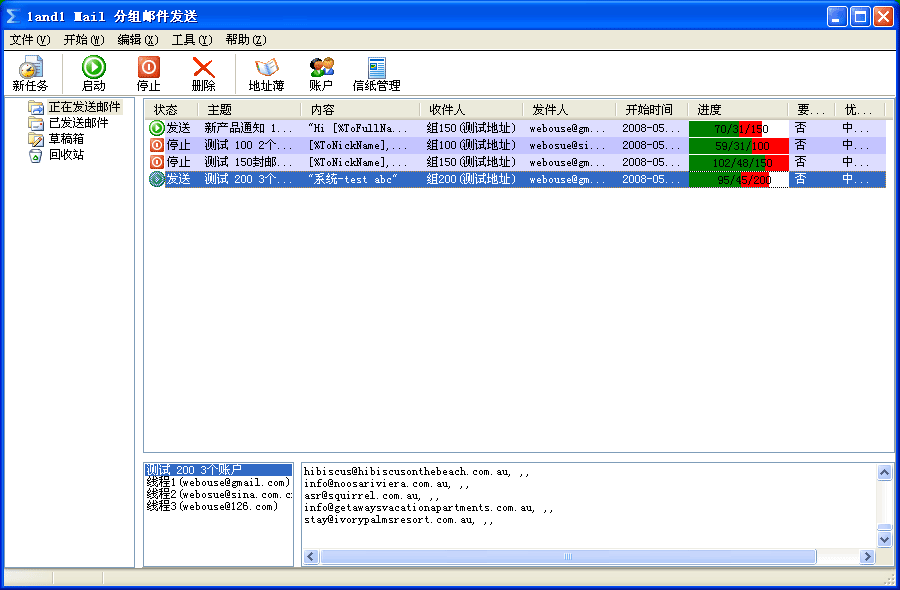Open the 工具(Y) menu
Image resolution: width=900 pixels, height=590 pixels.
[x=192, y=40]
